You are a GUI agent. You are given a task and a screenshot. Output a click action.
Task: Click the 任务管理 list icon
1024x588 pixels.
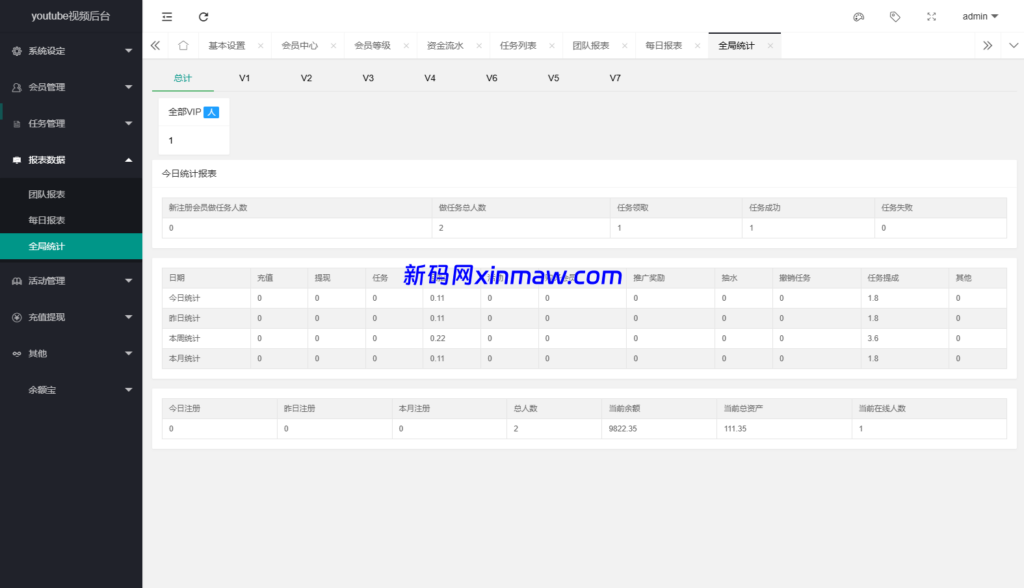point(17,123)
